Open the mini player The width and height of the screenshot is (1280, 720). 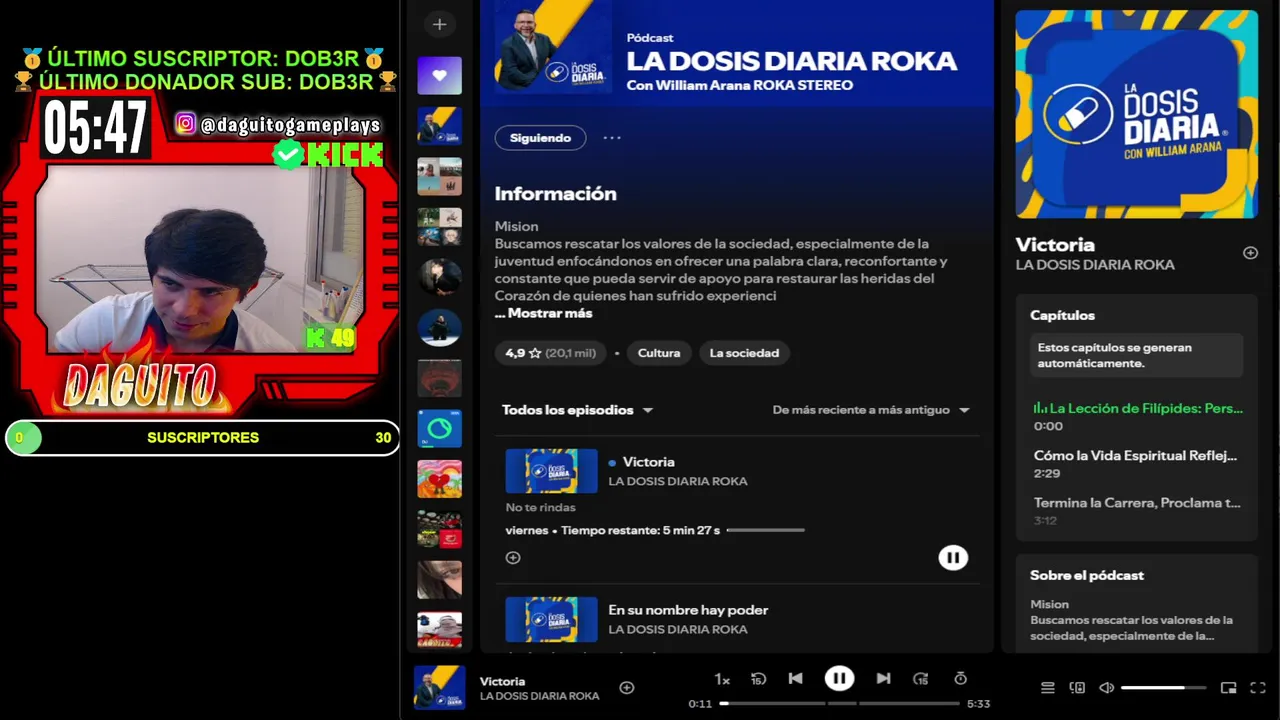pyautogui.click(x=1229, y=688)
